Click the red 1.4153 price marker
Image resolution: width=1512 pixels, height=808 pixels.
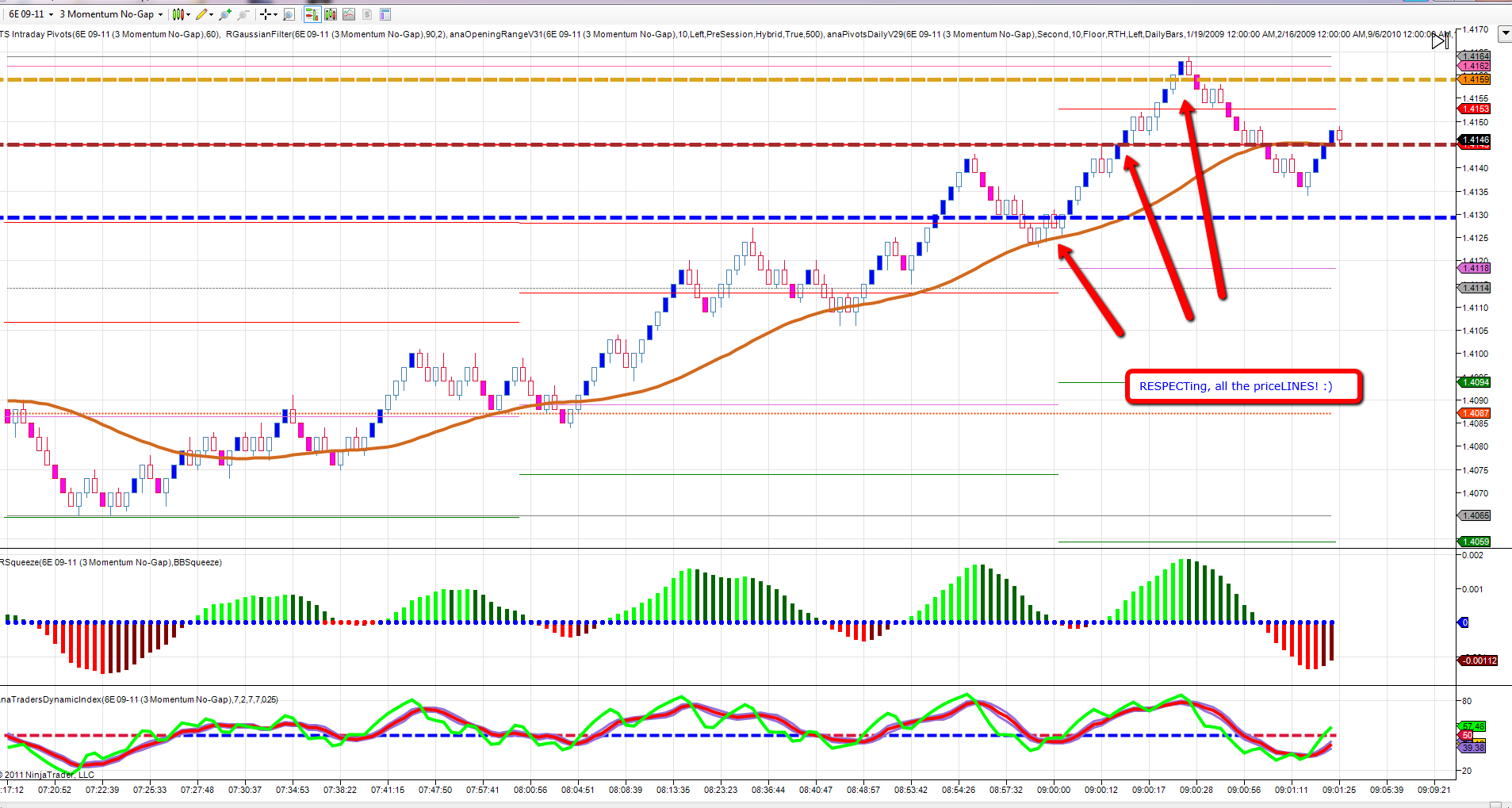pyautogui.click(x=1475, y=109)
